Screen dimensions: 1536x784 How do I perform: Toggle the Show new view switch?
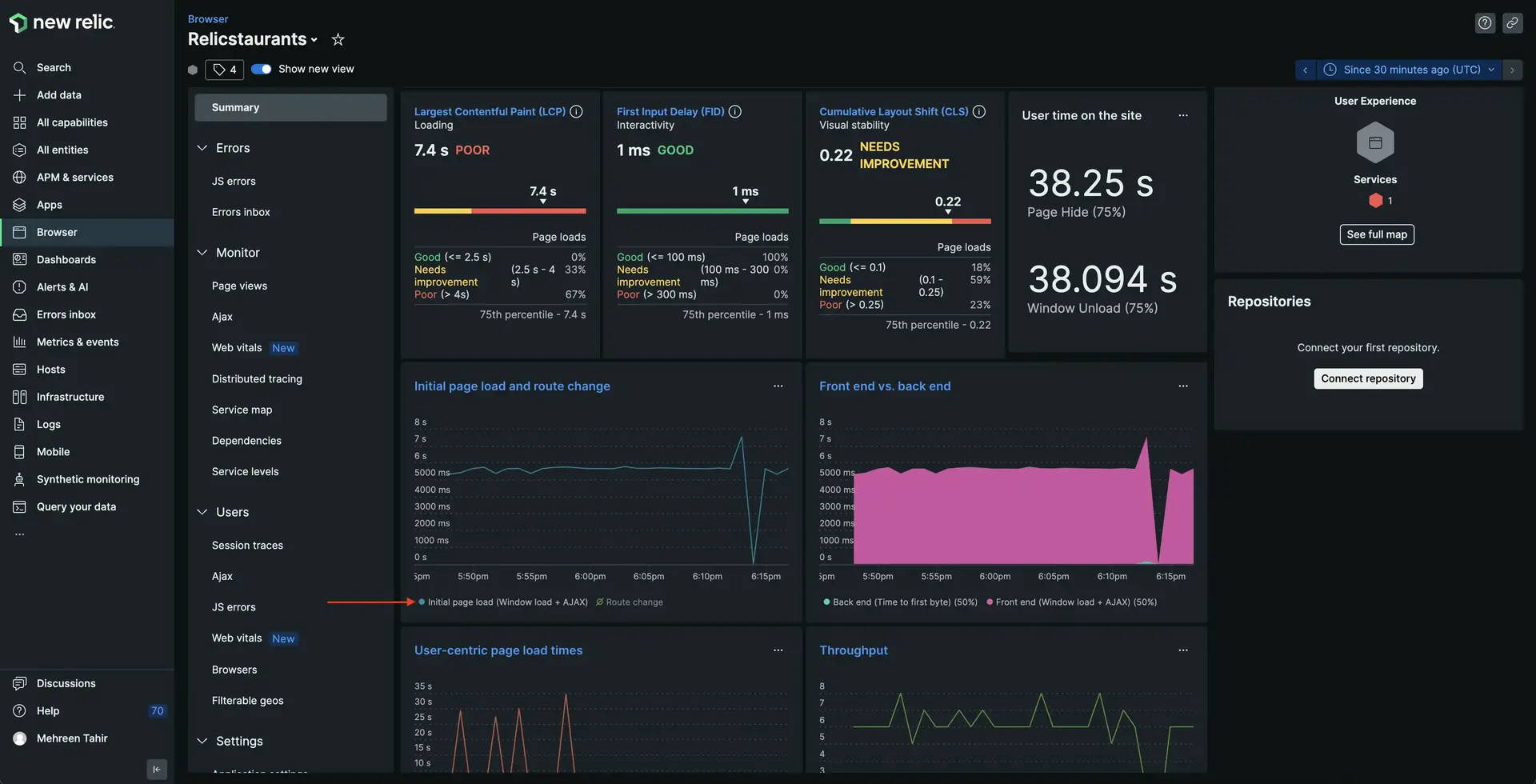pyautogui.click(x=262, y=70)
